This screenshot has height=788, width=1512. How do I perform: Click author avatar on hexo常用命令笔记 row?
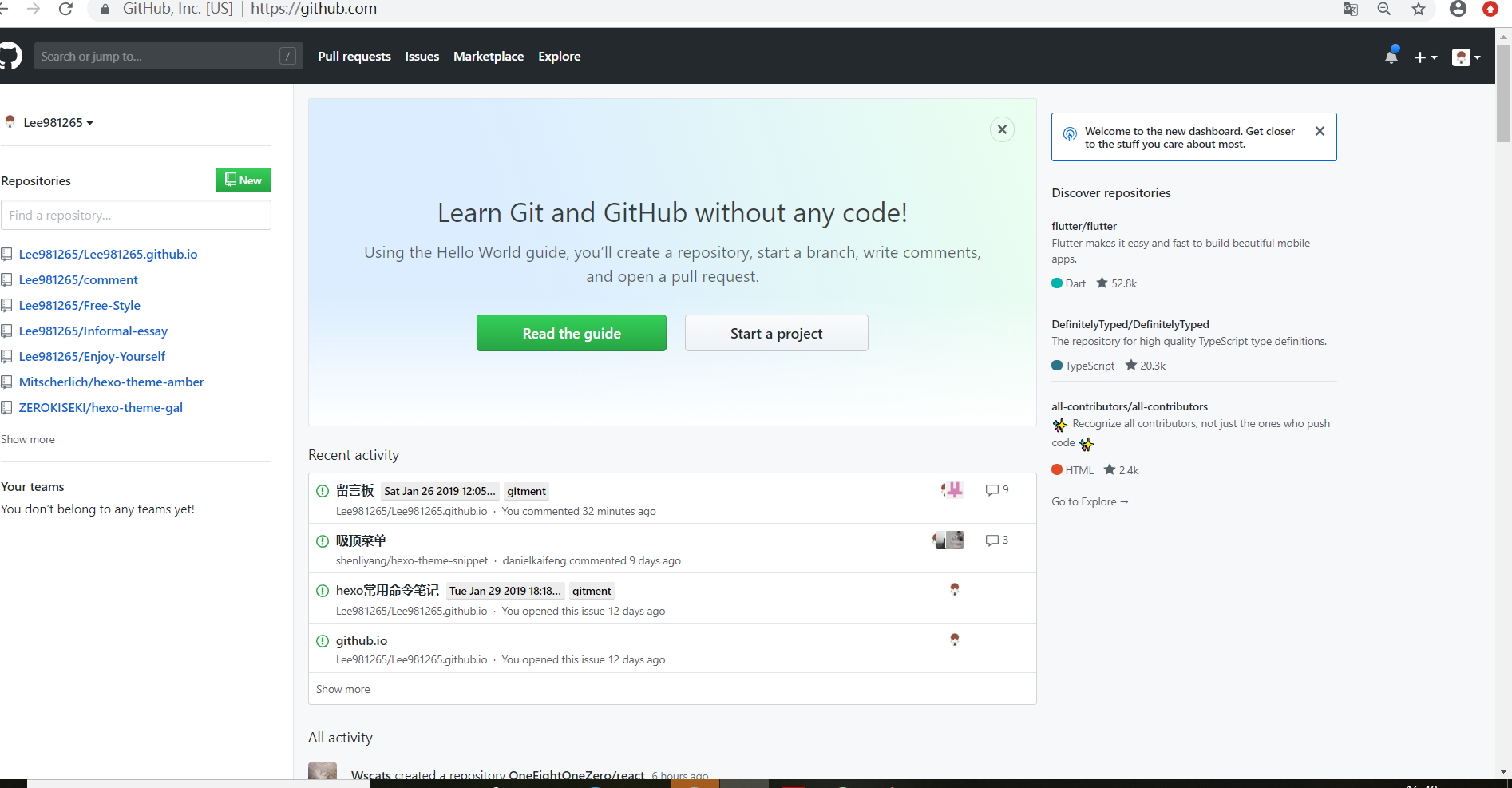954,589
